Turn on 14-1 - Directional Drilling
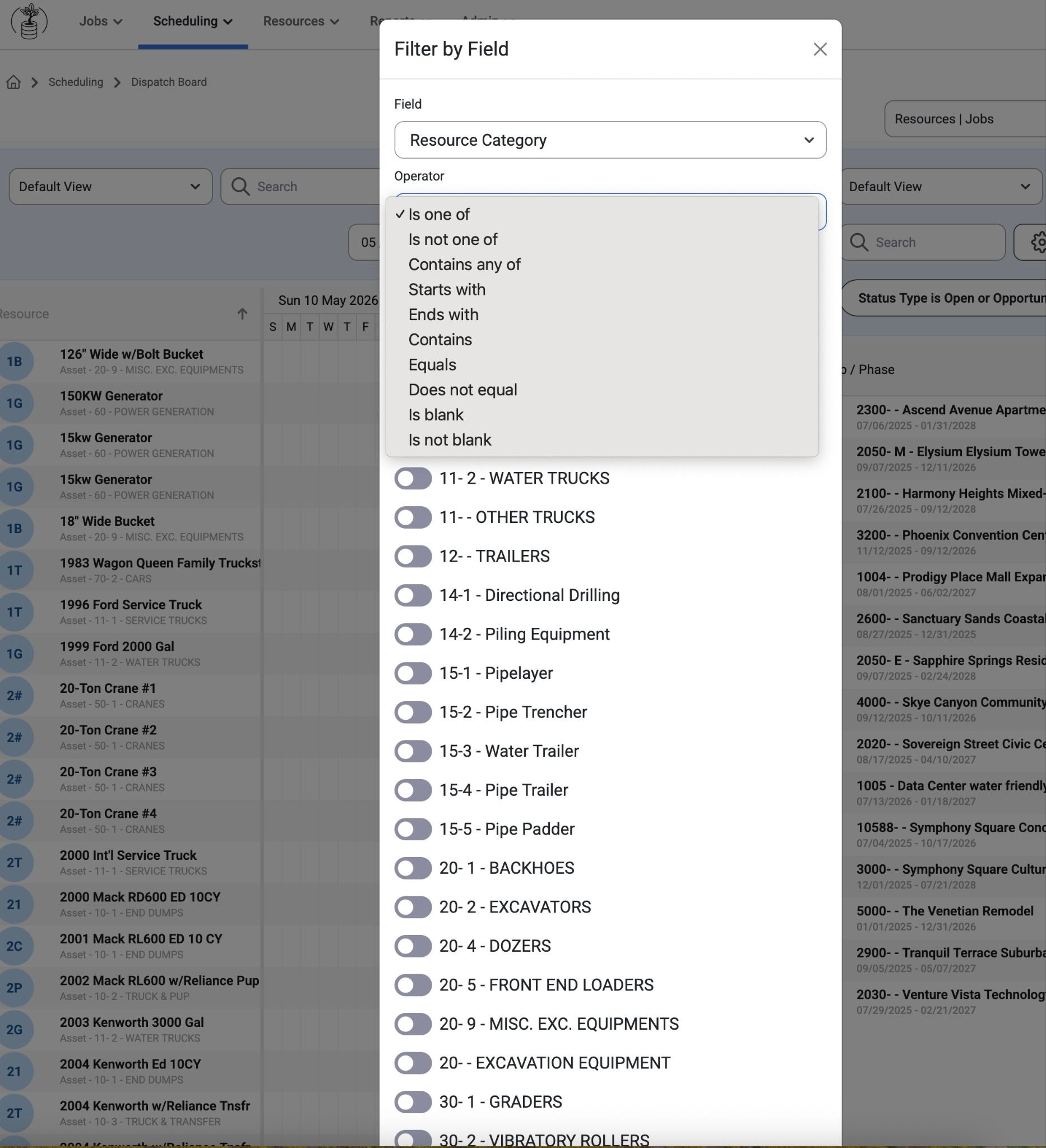The width and height of the screenshot is (1046, 1148). [x=413, y=596]
